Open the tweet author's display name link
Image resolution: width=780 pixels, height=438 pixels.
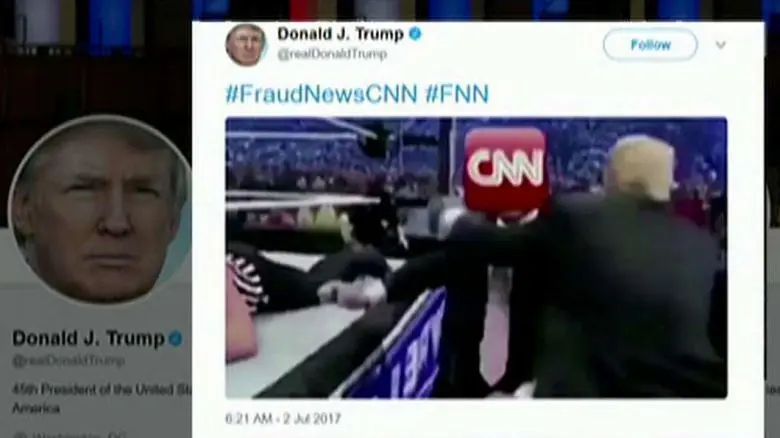341,34
